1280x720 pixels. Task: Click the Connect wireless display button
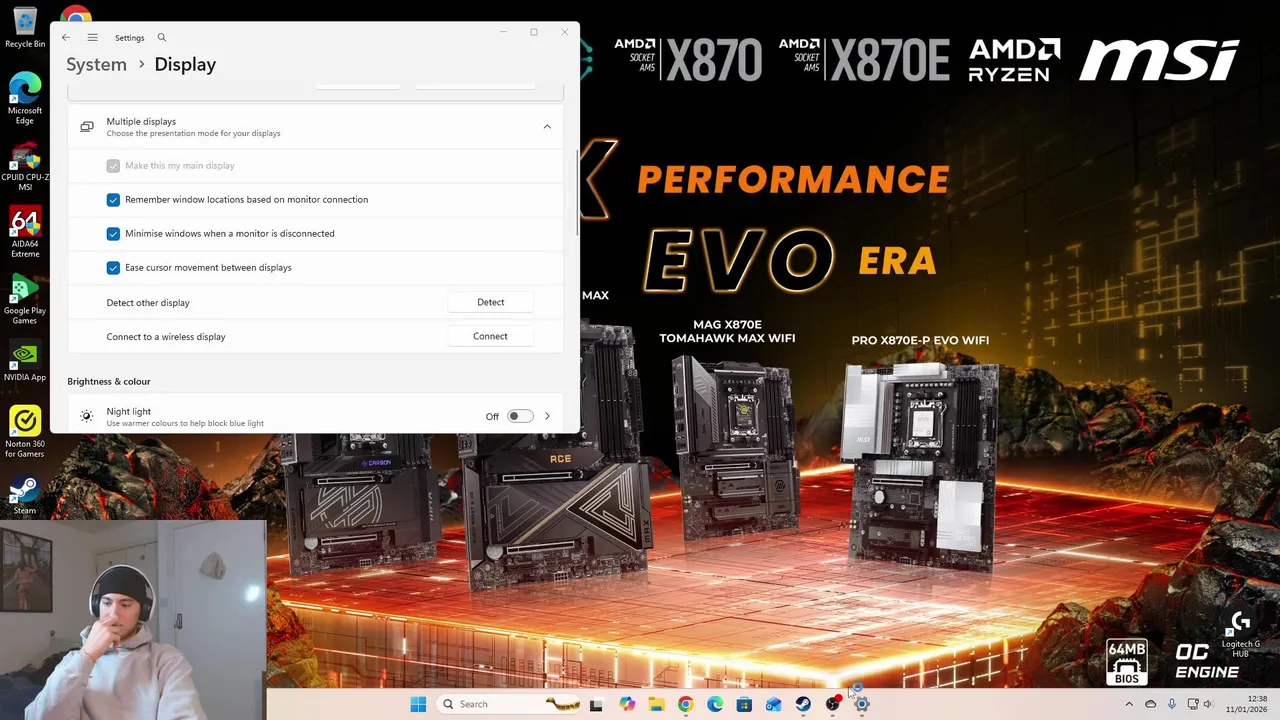click(x=490, y=336)
